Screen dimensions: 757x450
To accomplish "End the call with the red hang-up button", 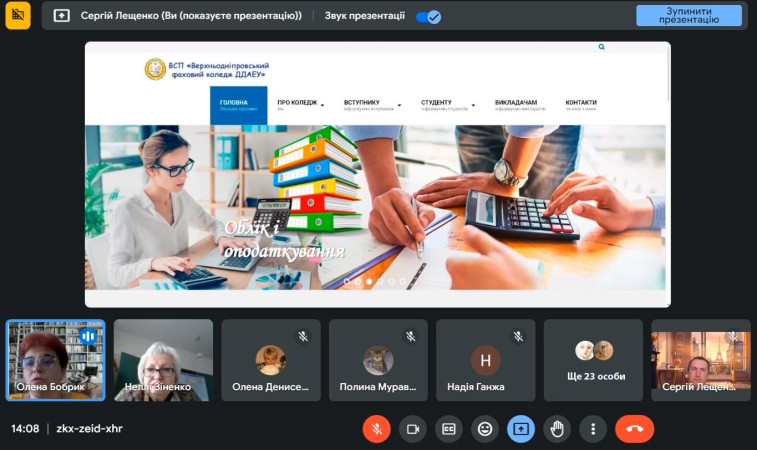I will click(634, 428).
